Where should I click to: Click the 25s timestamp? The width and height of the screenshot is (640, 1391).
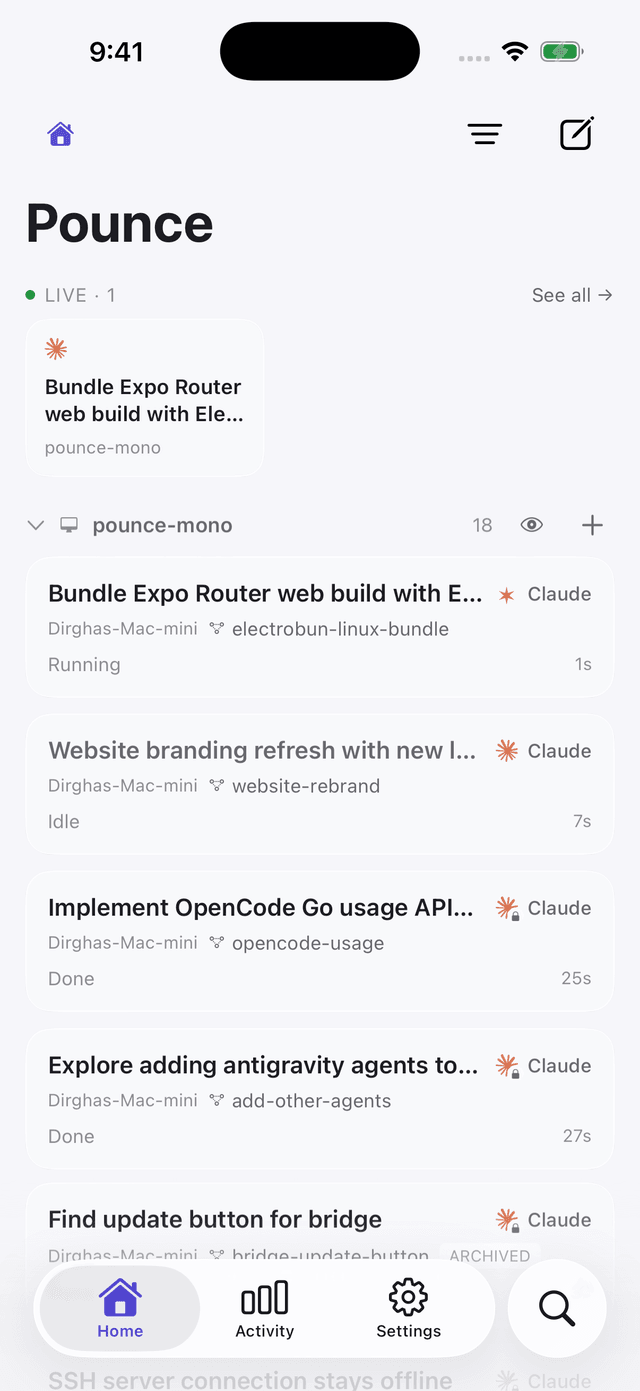tap(576, 979)
